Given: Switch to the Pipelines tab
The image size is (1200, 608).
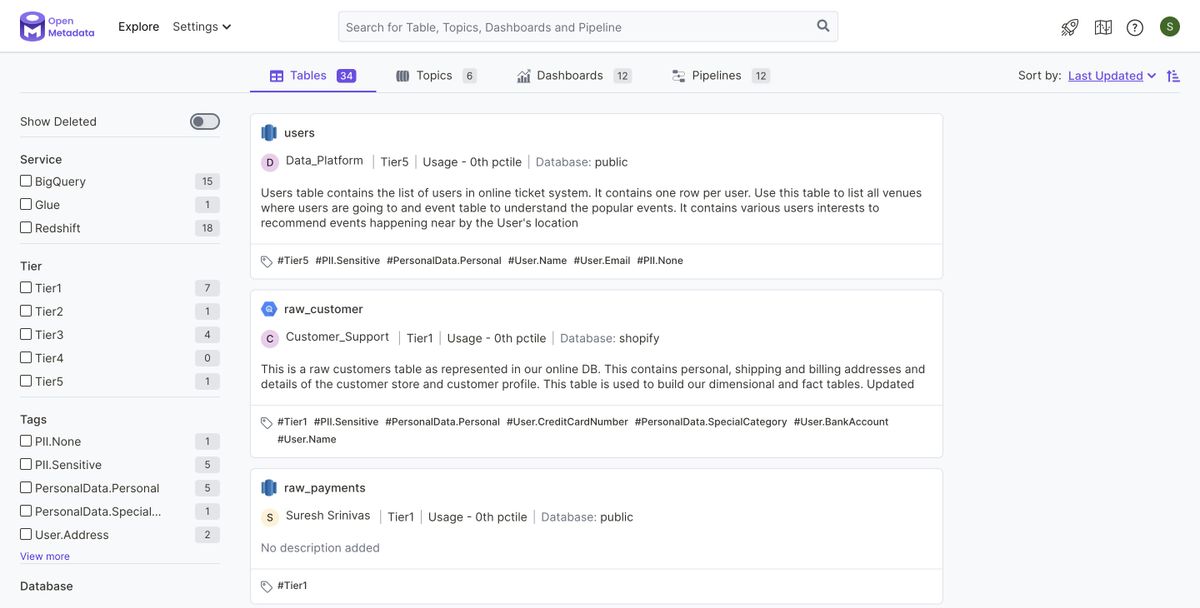Looking at the screenshot, I should tap(718, 76).
